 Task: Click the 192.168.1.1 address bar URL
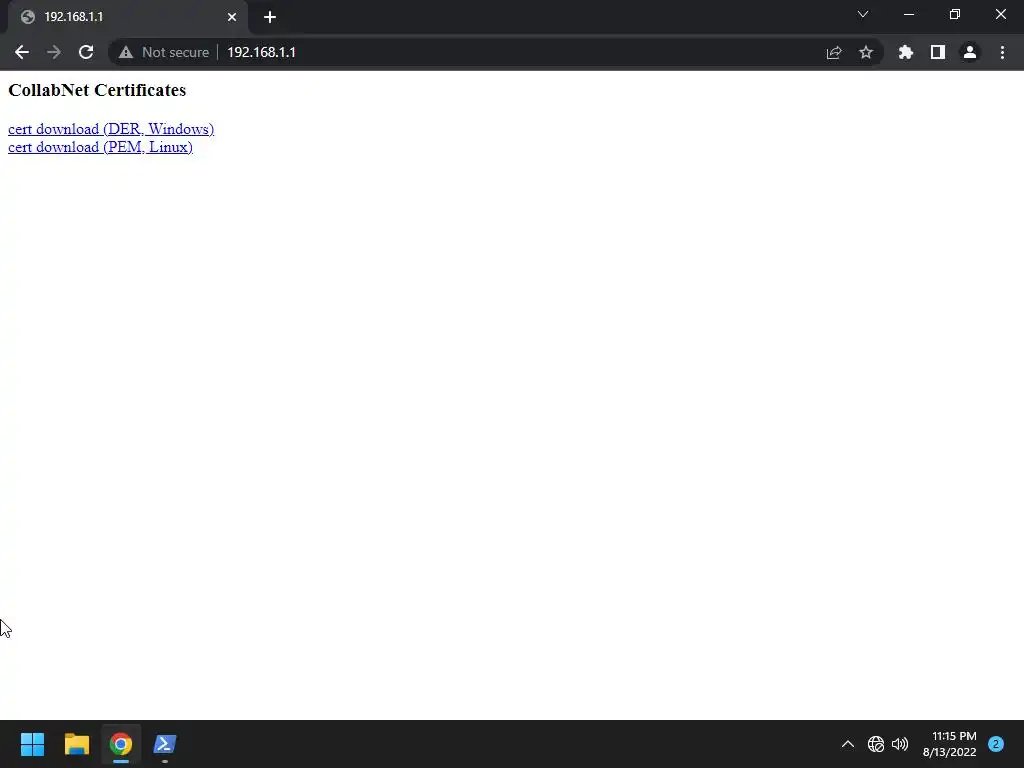tap(261, 52)
